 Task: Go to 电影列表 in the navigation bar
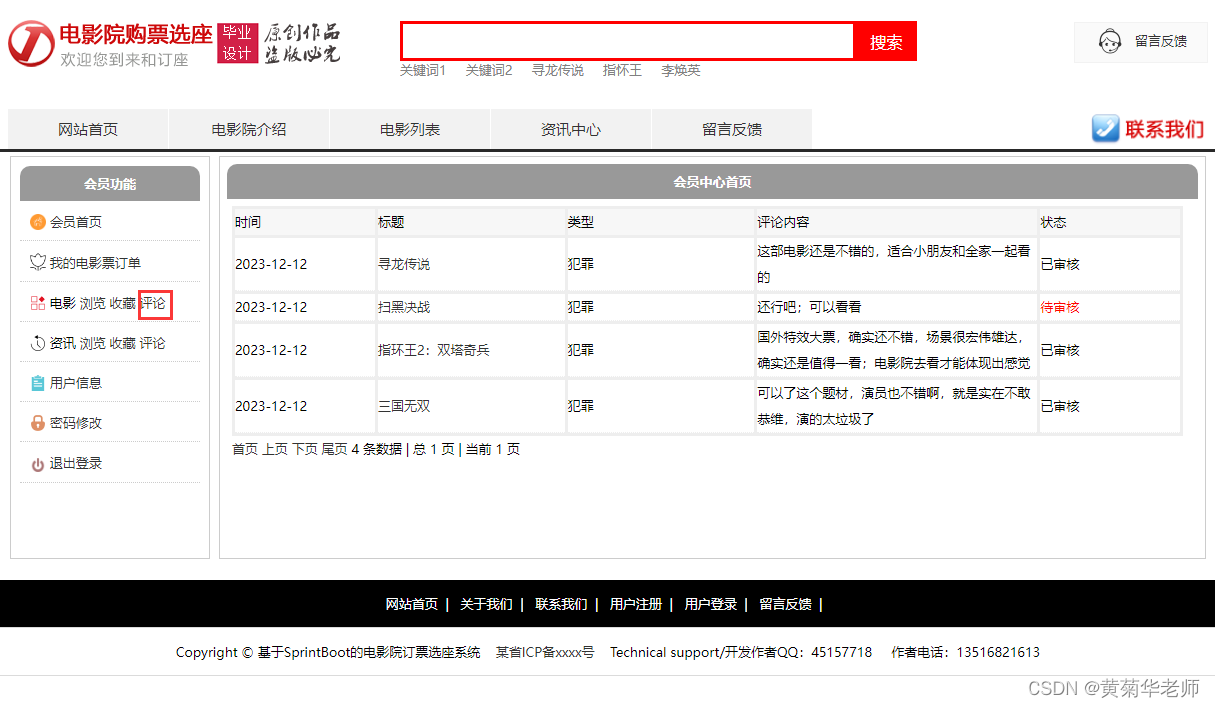410,129
